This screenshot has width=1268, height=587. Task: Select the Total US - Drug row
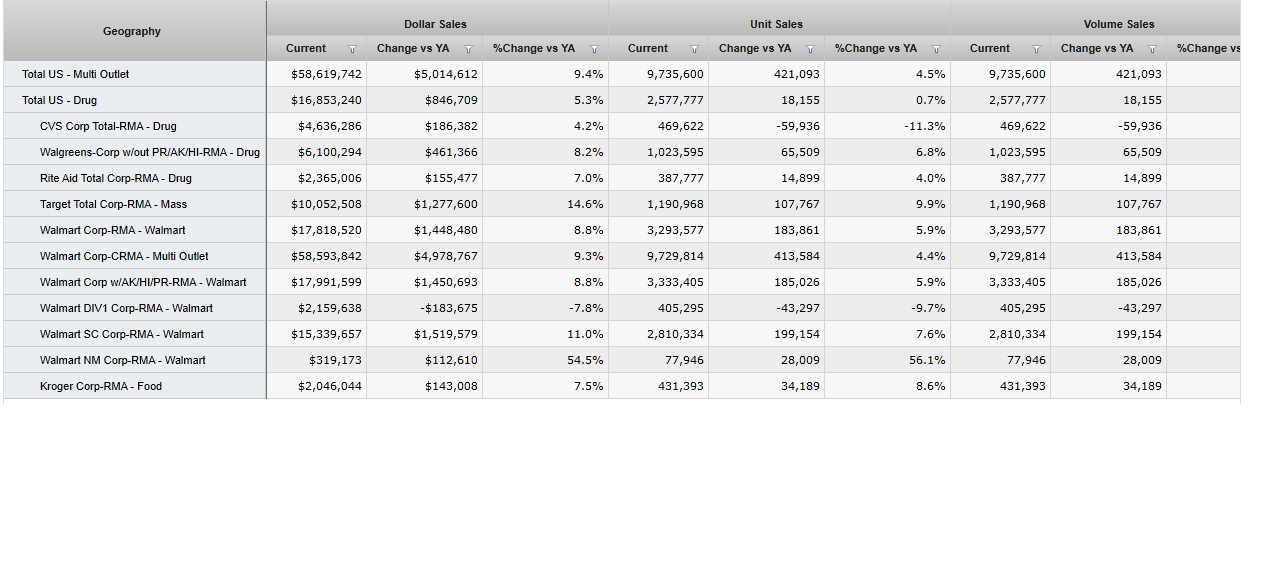point(60,100)
